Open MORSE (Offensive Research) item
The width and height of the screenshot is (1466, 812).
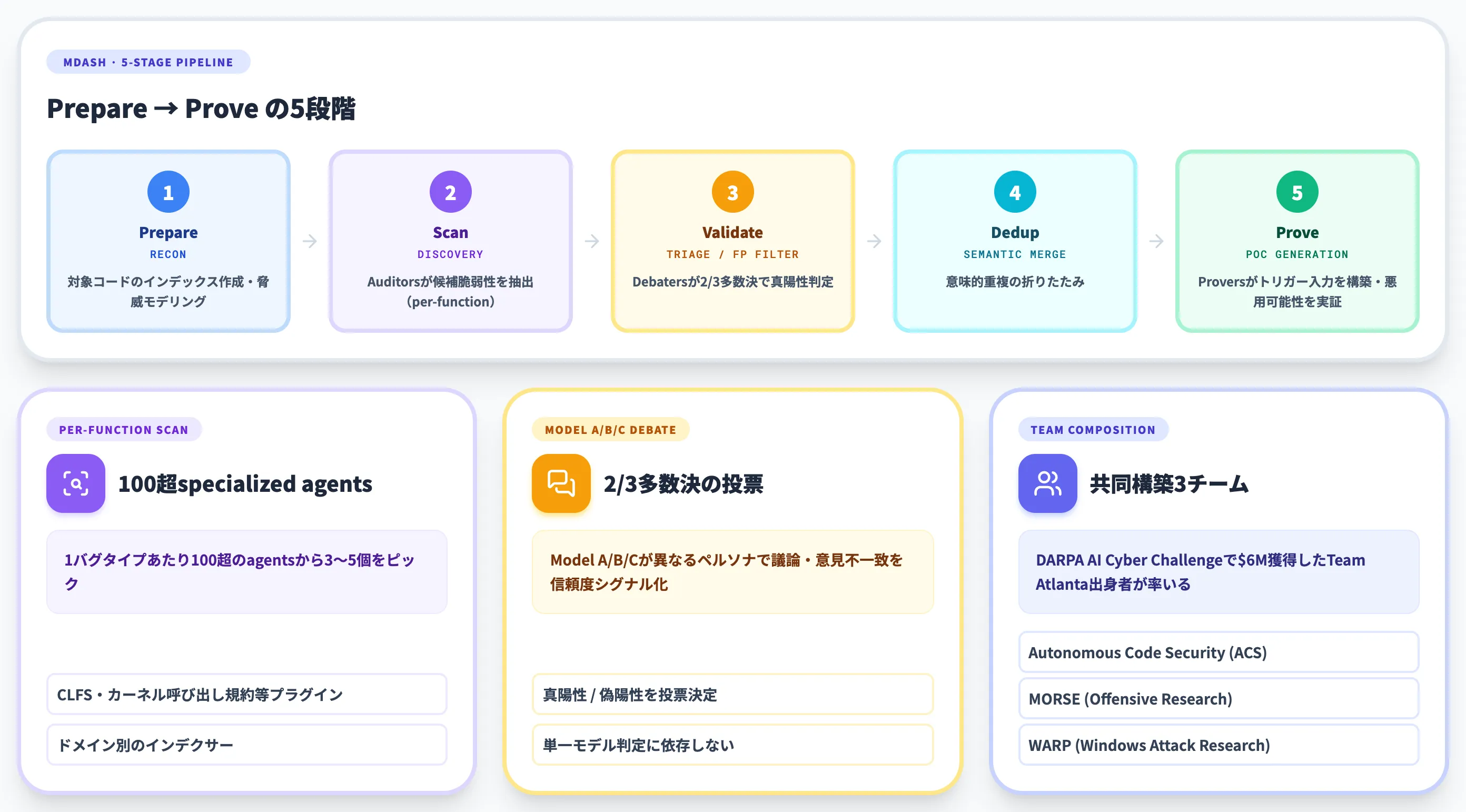click(x=1219, y=698)
